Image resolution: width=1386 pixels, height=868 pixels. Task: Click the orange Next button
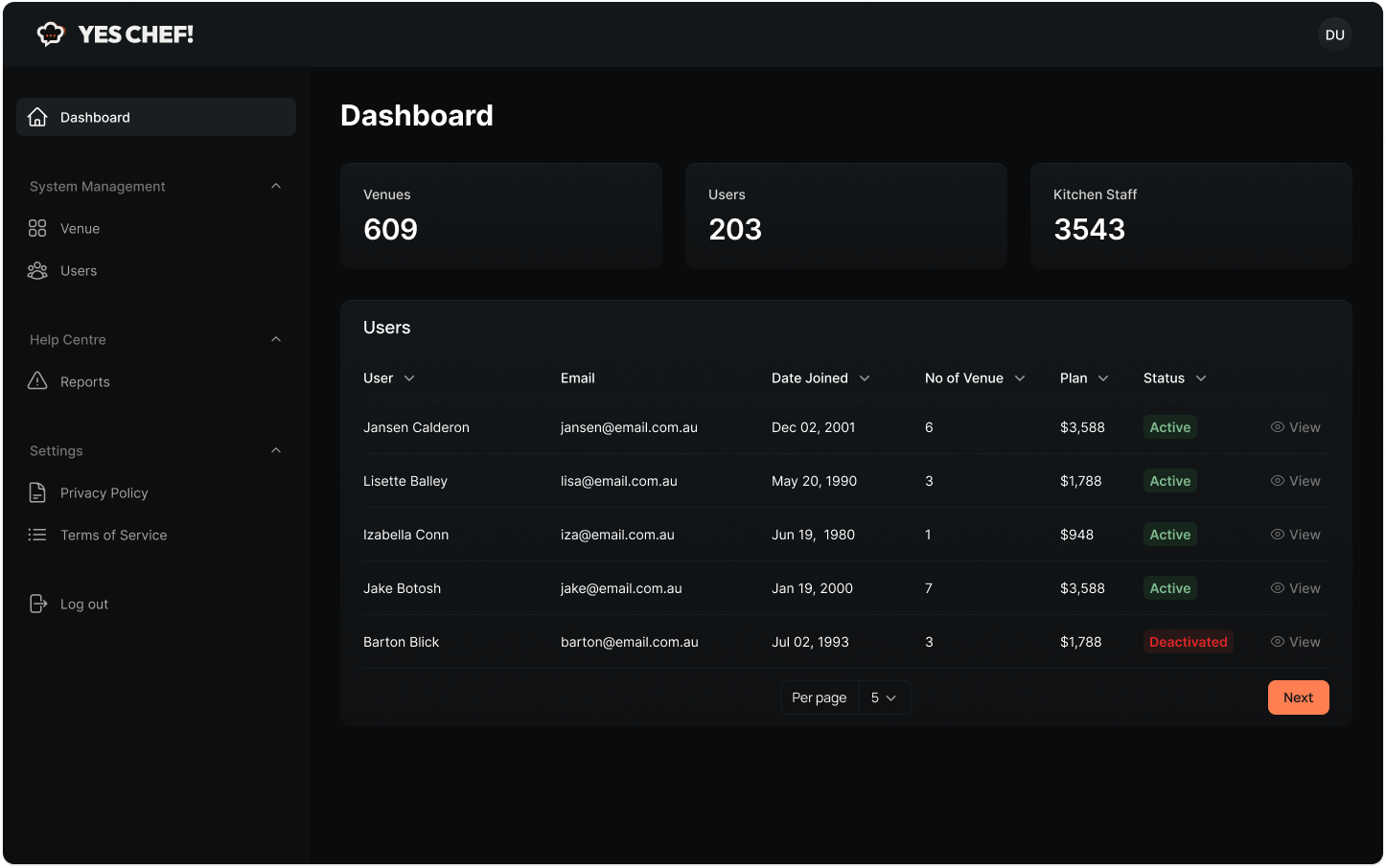pyautogui.click(x=1299, y=697)
